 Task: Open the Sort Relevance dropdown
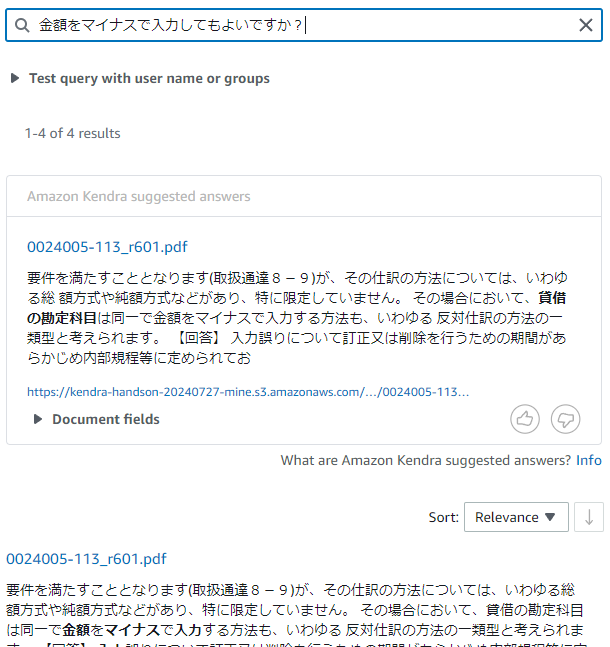(x=516, y=517)
